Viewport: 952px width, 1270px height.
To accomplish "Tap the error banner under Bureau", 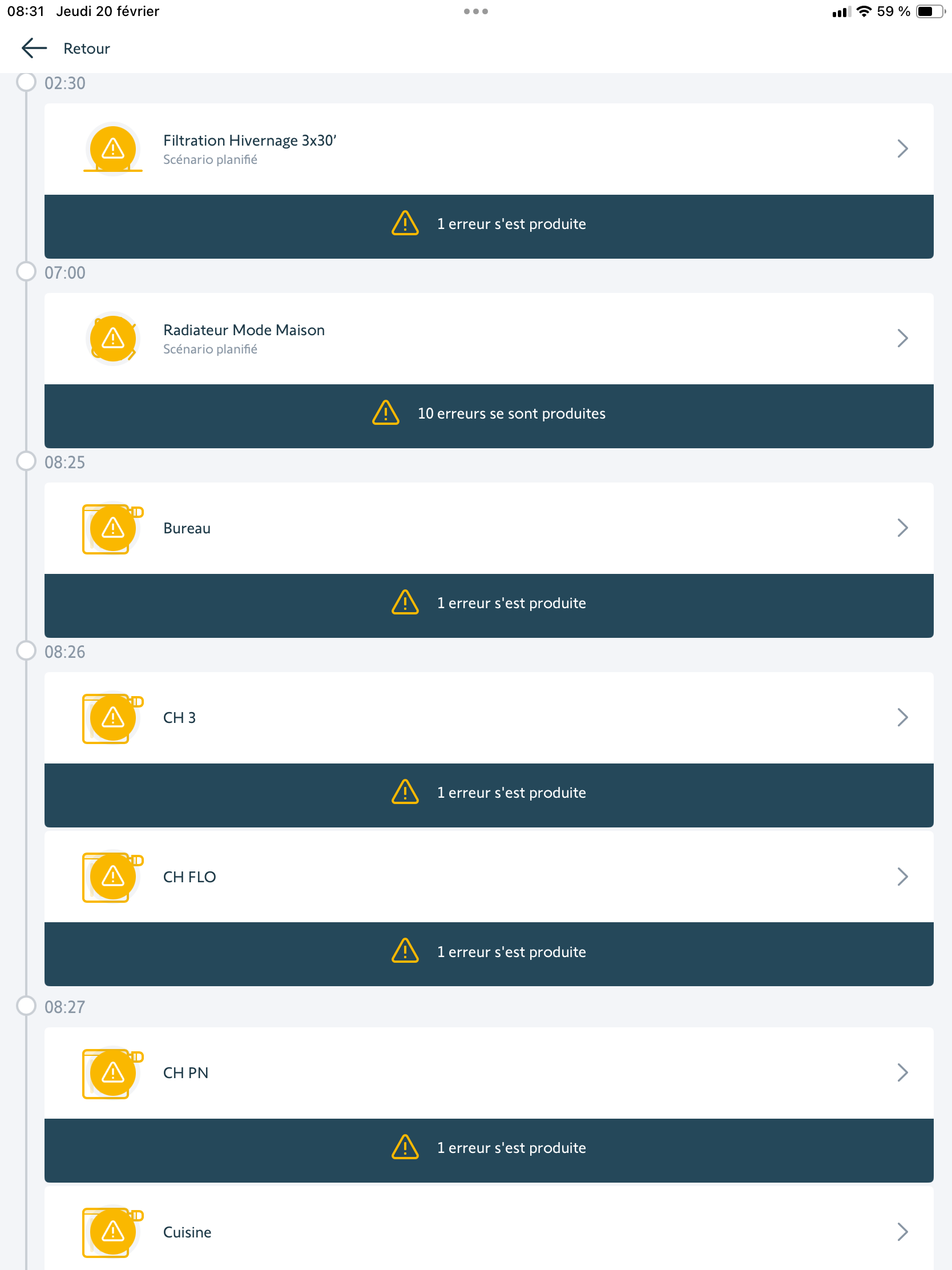I will [x=489, y=604].
